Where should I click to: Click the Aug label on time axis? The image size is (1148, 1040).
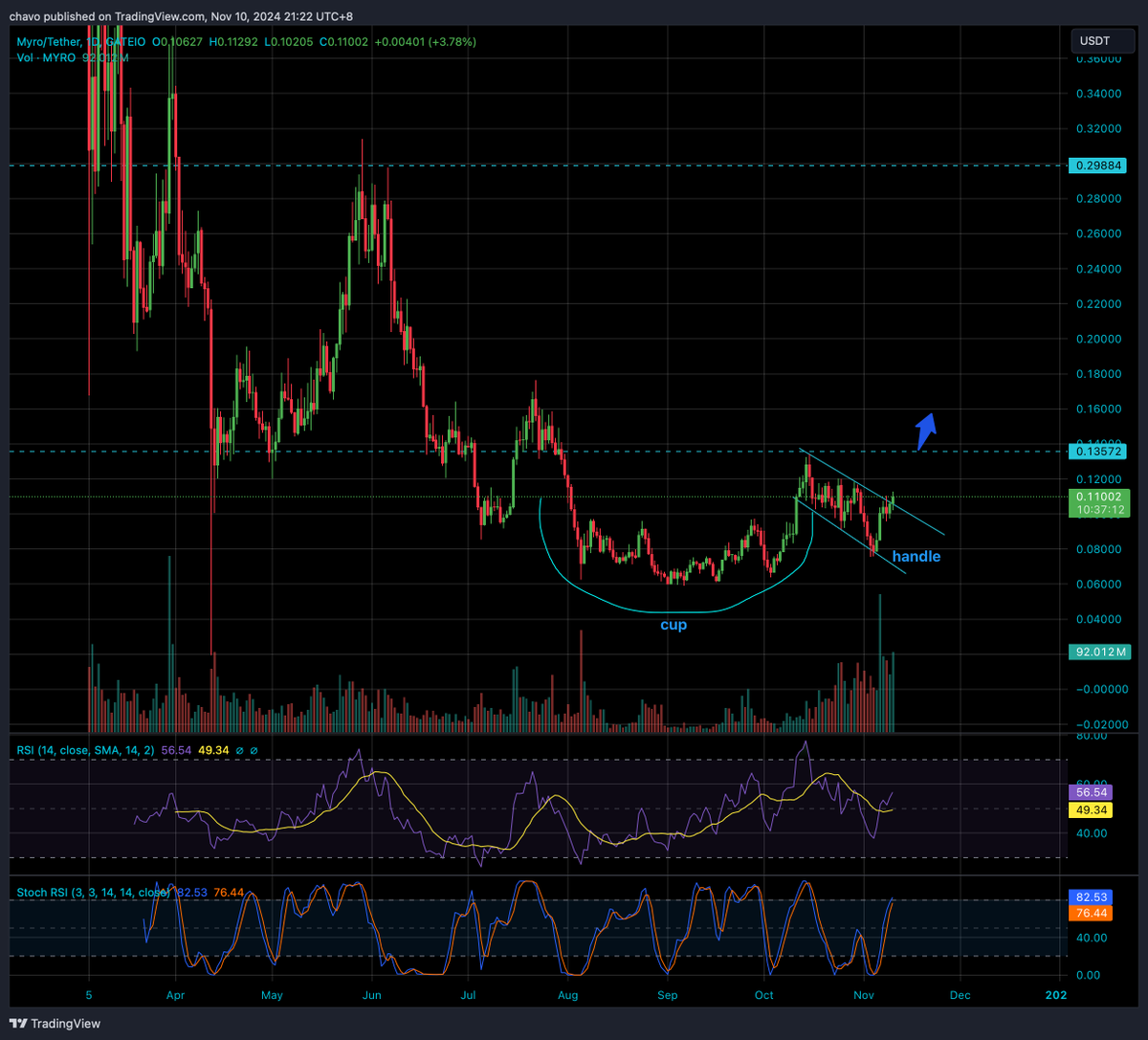(x=568, y=995)
